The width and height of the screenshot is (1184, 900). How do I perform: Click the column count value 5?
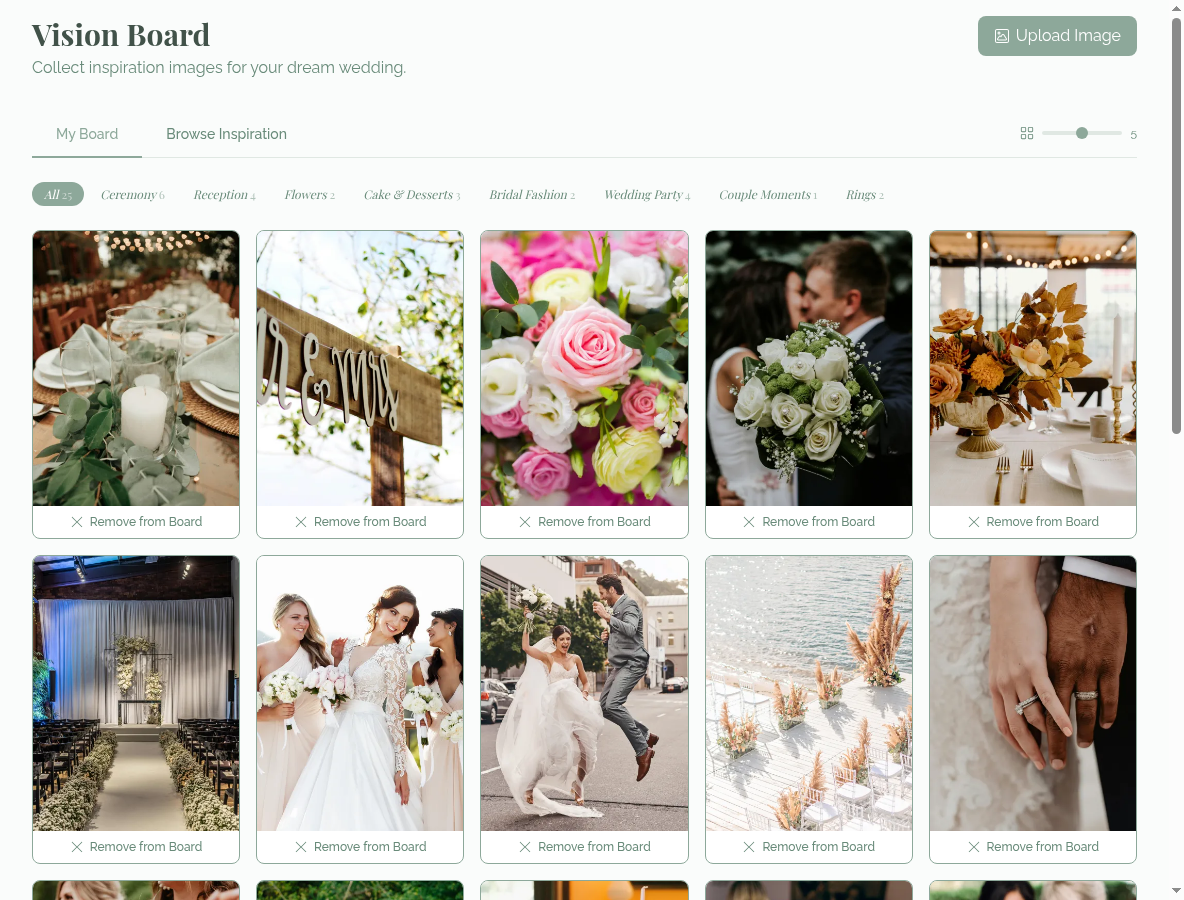point(1133,134)
